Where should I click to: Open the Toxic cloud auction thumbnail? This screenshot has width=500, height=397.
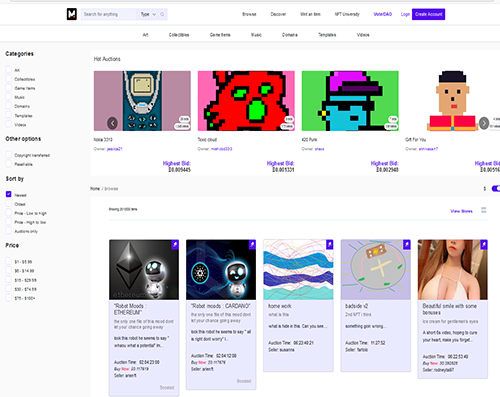(246, 101)
